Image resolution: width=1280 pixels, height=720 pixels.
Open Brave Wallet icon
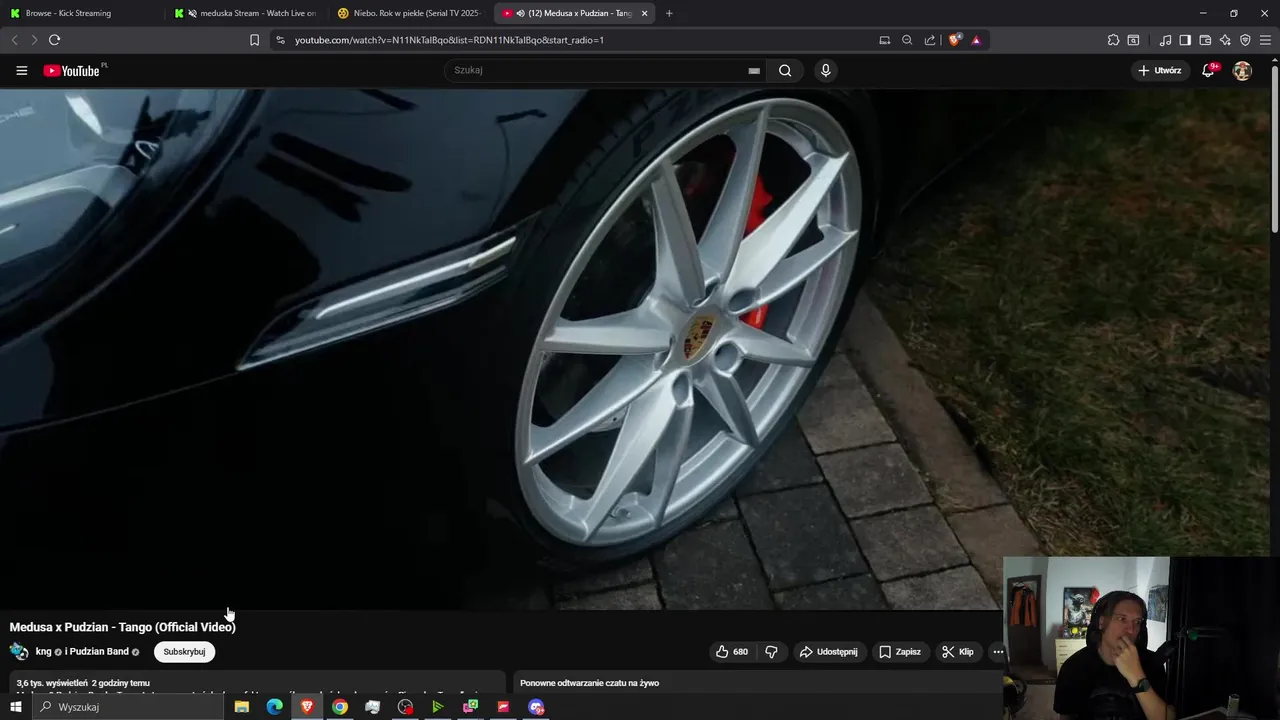[x=1205, y=40]
